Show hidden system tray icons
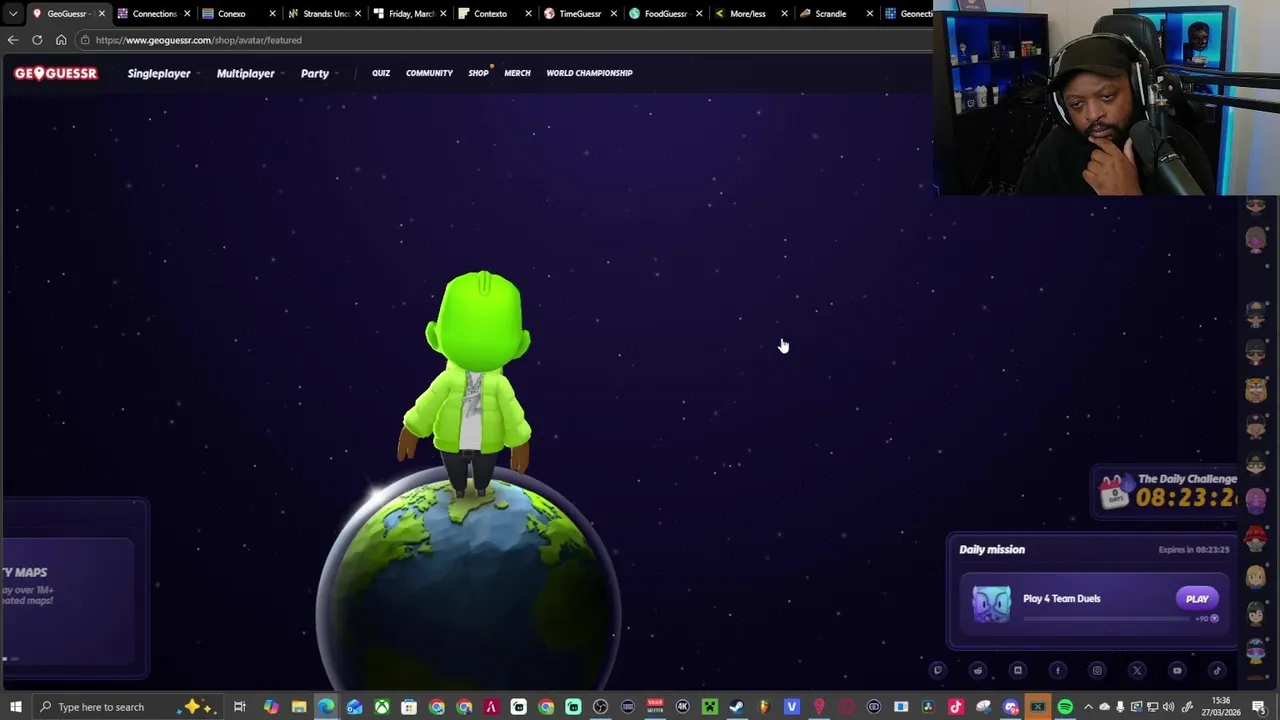 (1089, 707)
